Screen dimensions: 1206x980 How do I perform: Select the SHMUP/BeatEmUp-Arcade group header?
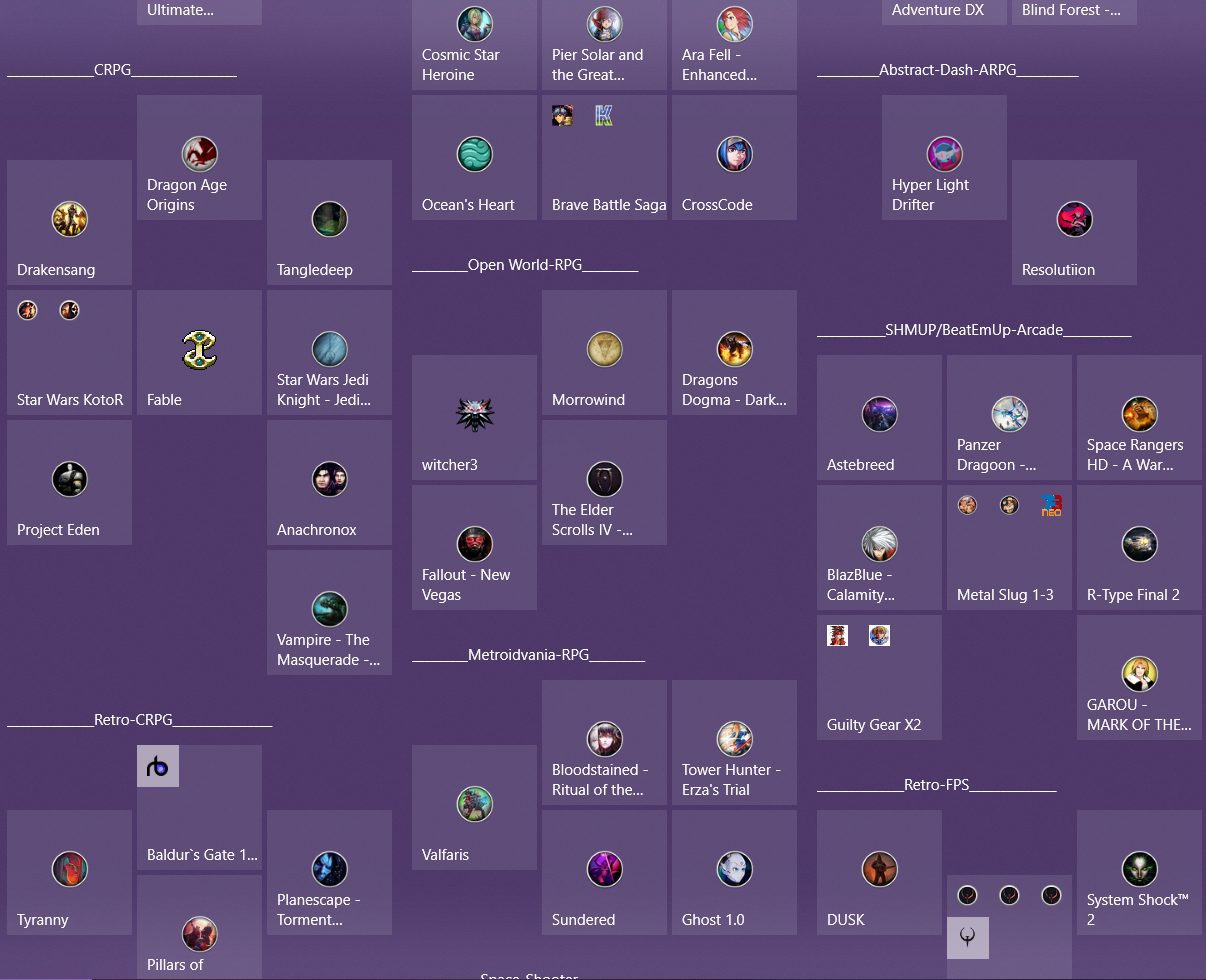(974, 330)
